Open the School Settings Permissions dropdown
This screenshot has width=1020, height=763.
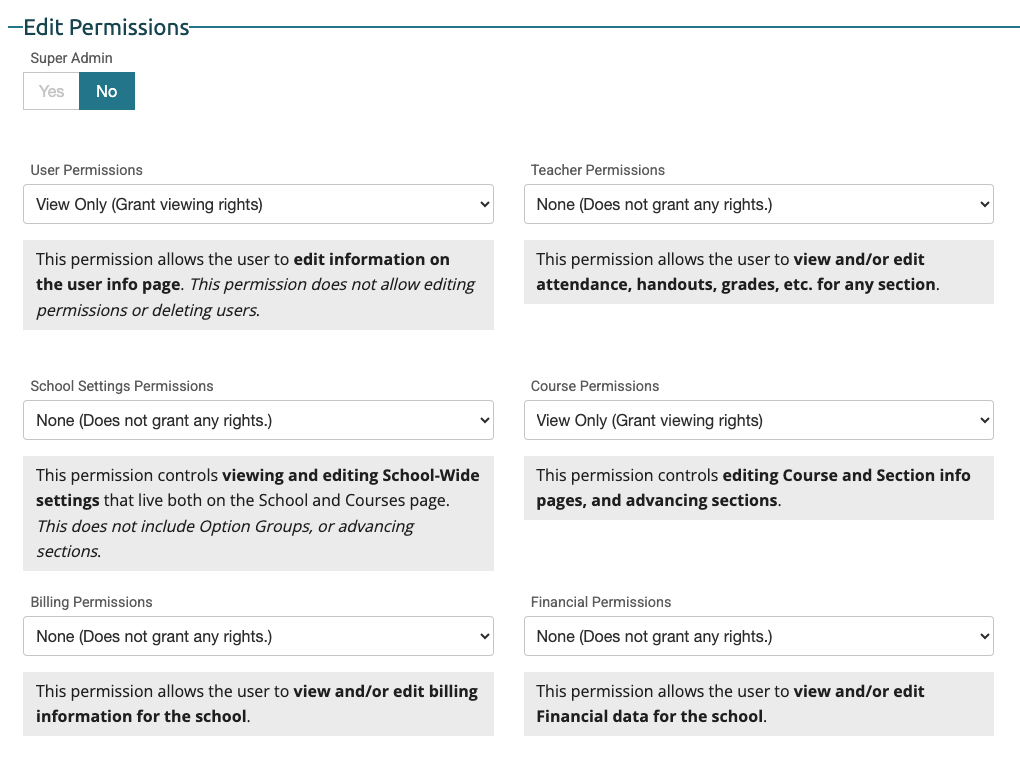click(x=257, y=420)
